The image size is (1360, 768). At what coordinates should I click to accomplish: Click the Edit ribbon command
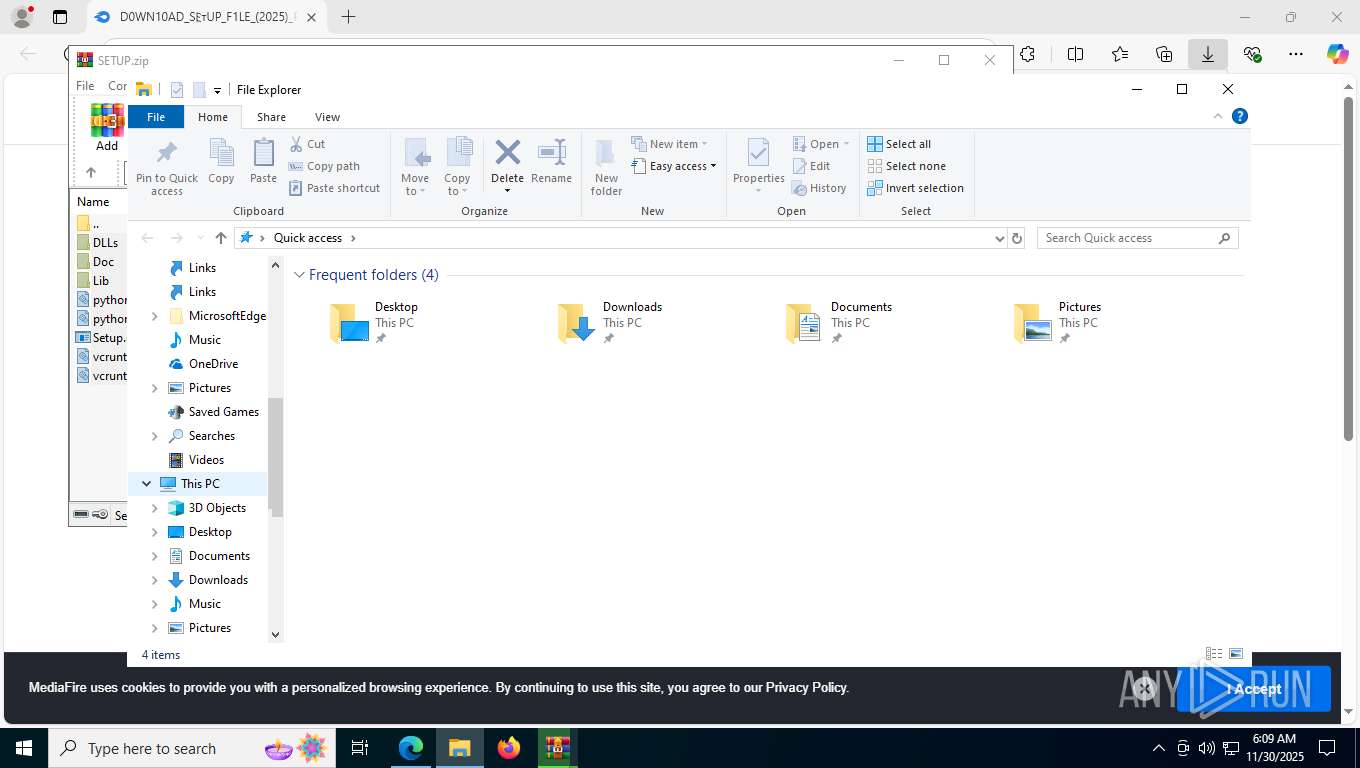(x=811, y=166)
